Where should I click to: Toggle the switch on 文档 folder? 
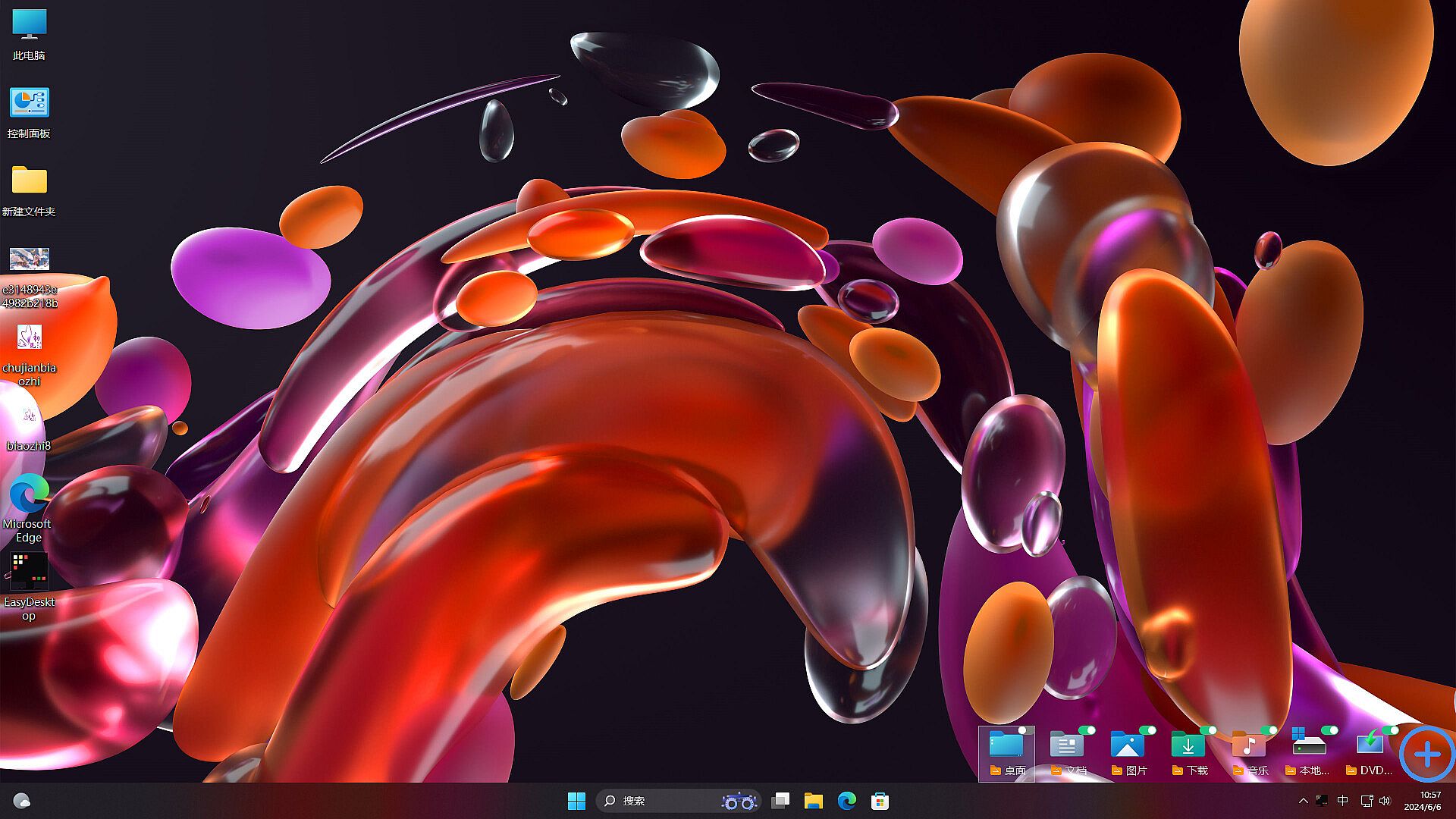point(1087,730)
